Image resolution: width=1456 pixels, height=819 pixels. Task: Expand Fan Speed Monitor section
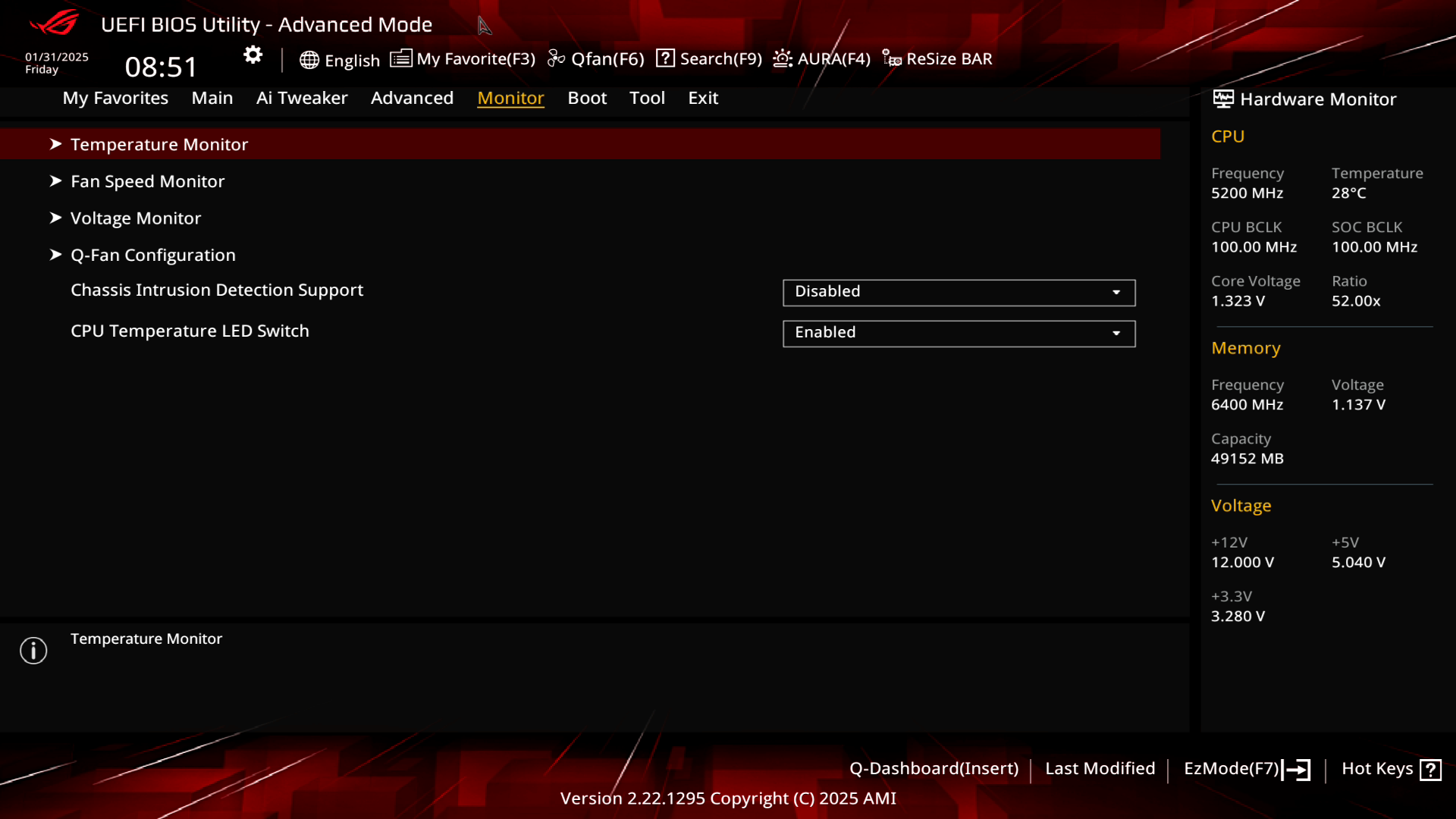(x=148, y=181)
